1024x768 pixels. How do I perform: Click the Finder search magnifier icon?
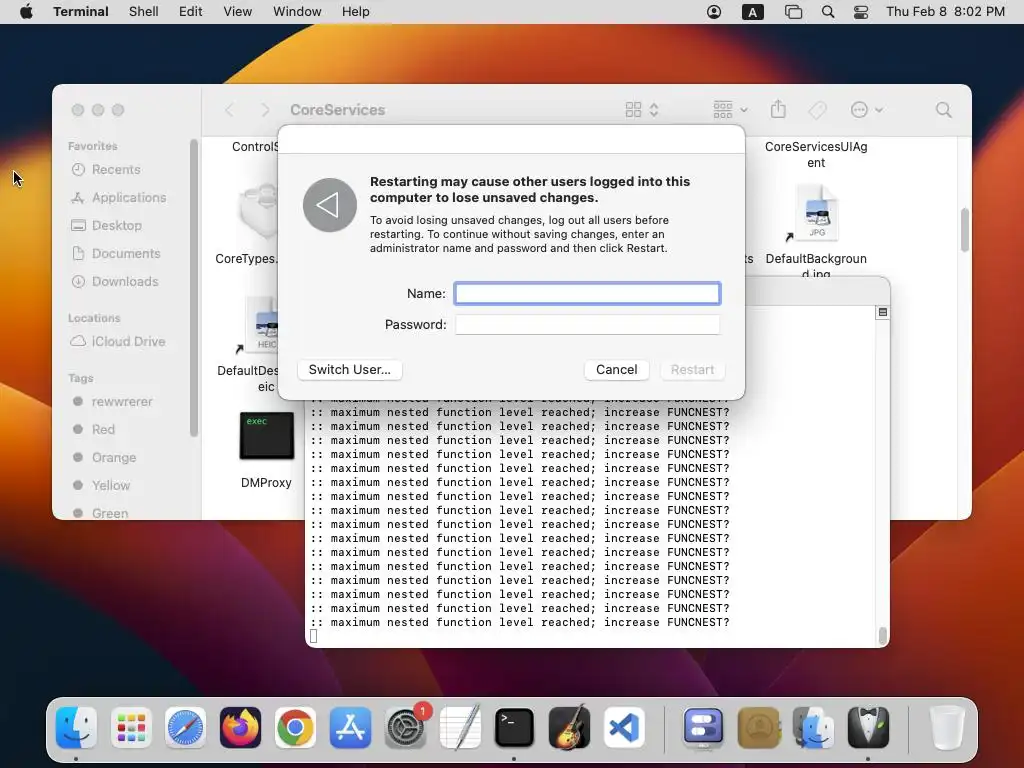[x=943, y=110]
